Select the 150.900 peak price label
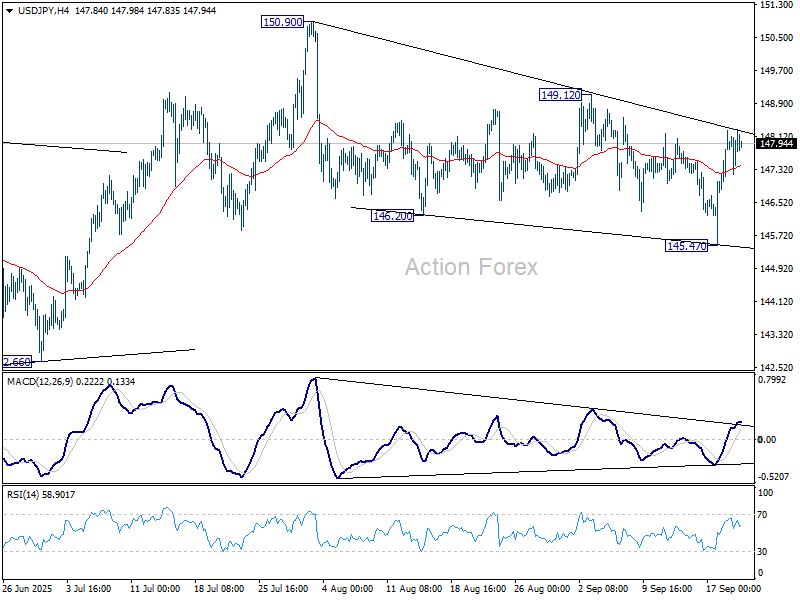 click(x=280, y=20)
